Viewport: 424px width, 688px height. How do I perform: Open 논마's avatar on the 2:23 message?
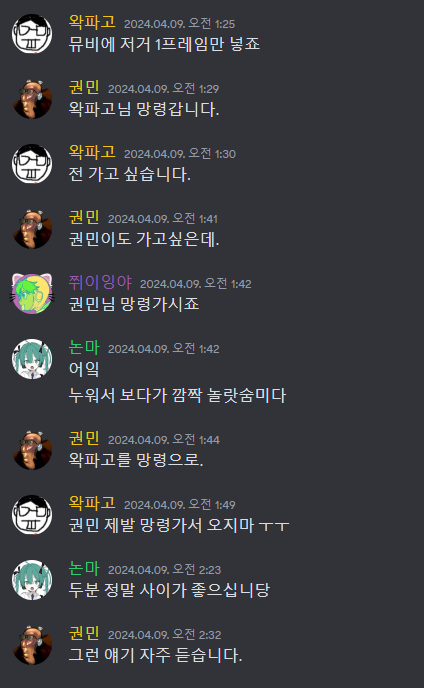(x=32, y=580)
